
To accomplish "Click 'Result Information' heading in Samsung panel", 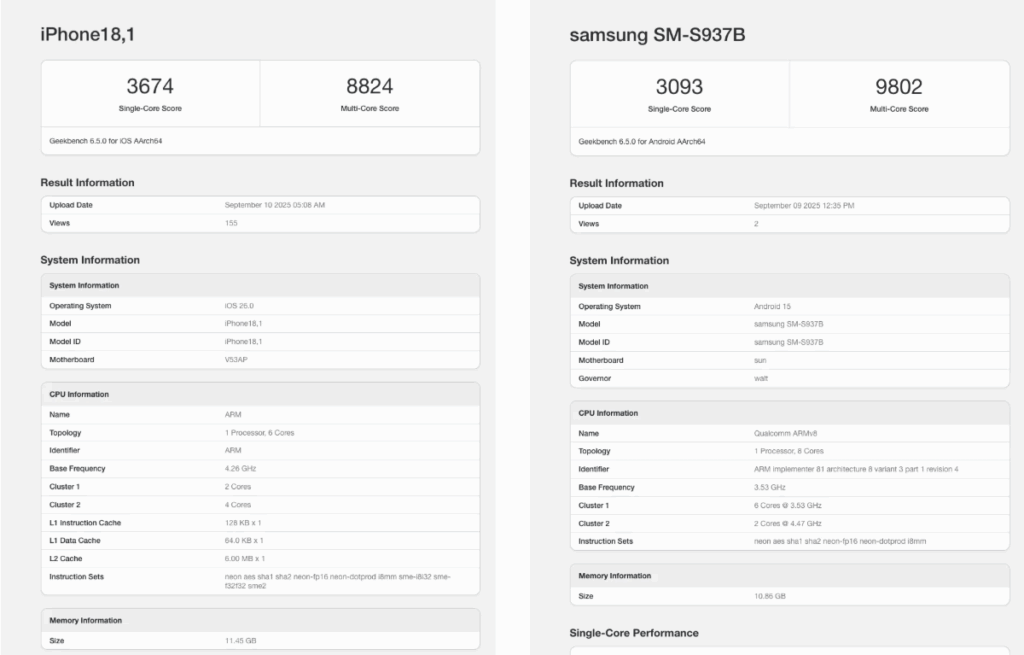I will point(616,184).
